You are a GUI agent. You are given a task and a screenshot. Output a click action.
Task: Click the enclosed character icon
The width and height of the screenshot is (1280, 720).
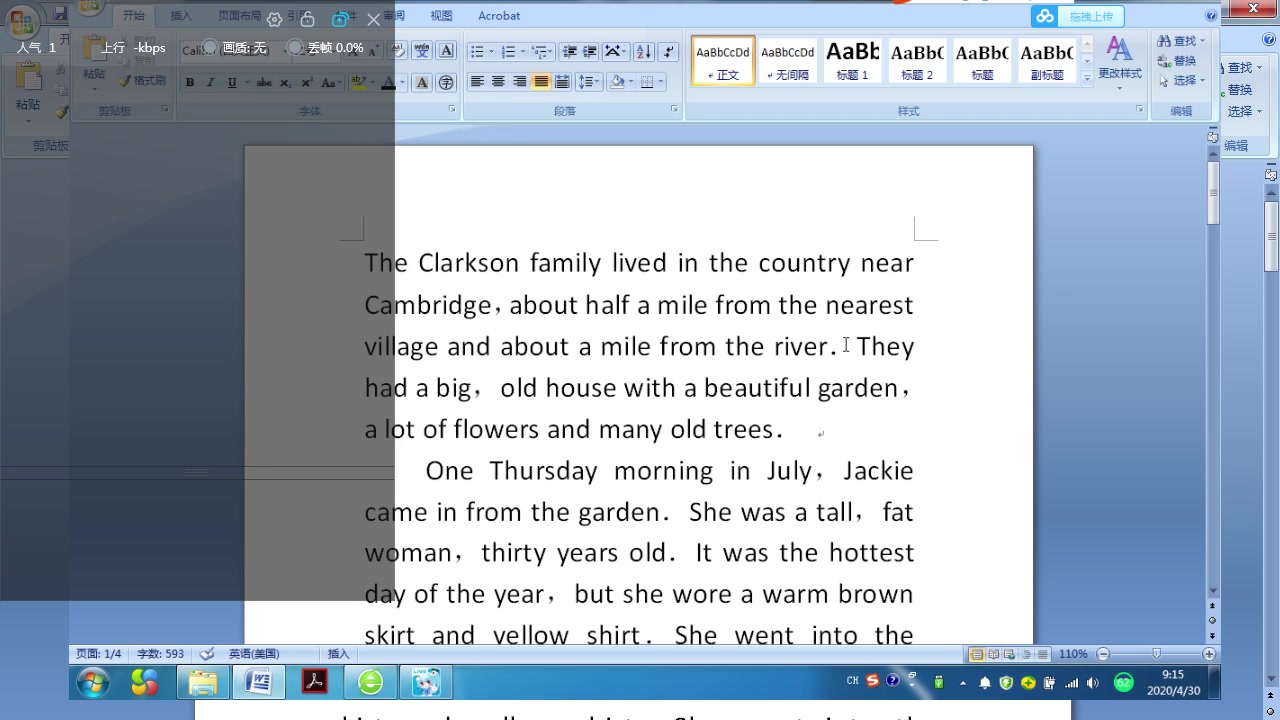pos(446,83)
